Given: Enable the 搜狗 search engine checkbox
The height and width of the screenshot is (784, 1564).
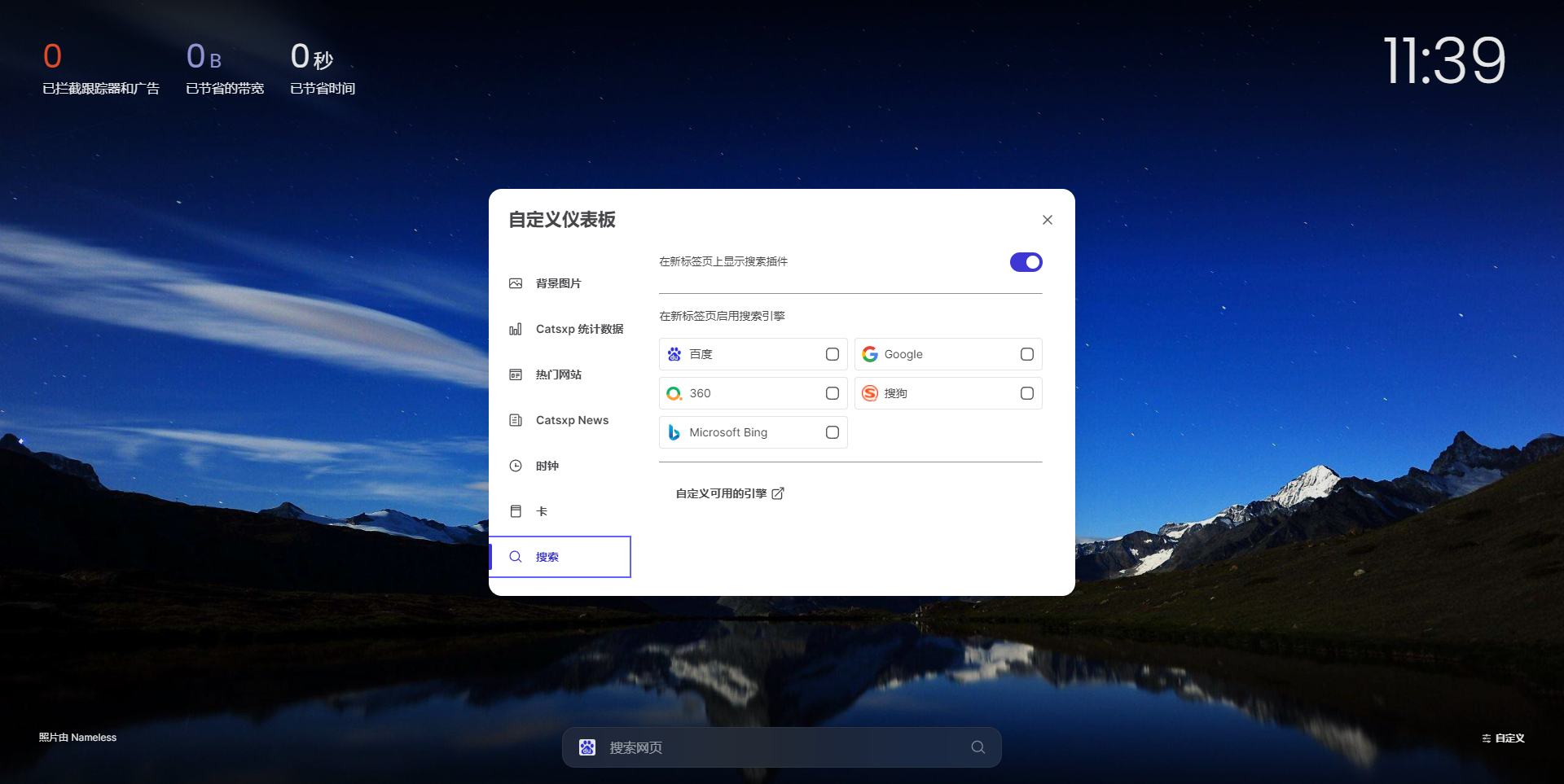Looking at the screenshot, I should point(1026,393).
